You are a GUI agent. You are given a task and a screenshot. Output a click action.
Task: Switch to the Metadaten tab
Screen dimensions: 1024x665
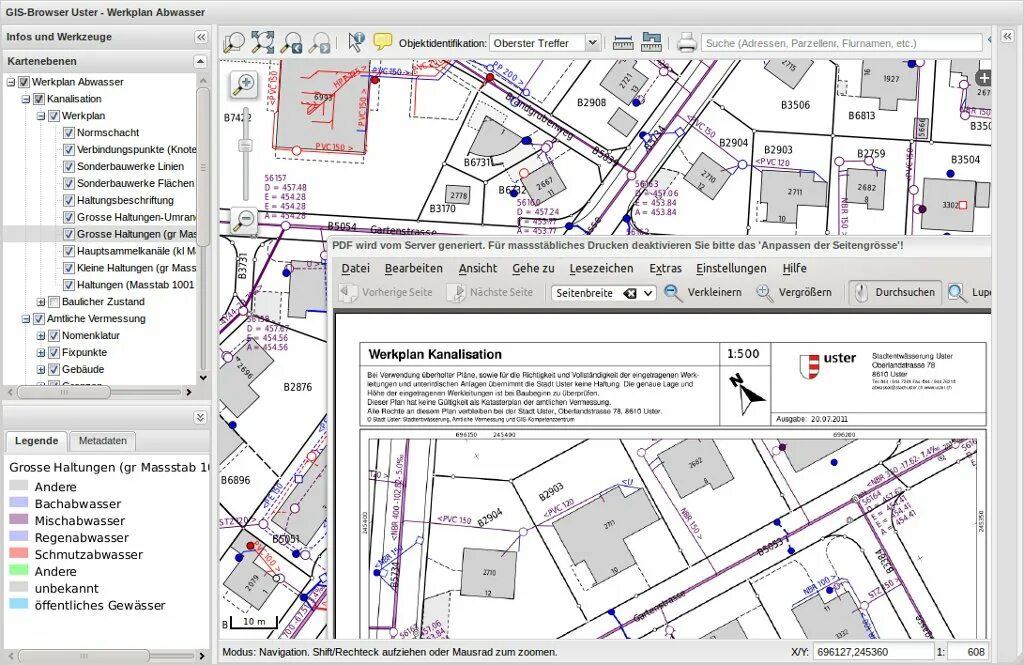click(103, 441)
